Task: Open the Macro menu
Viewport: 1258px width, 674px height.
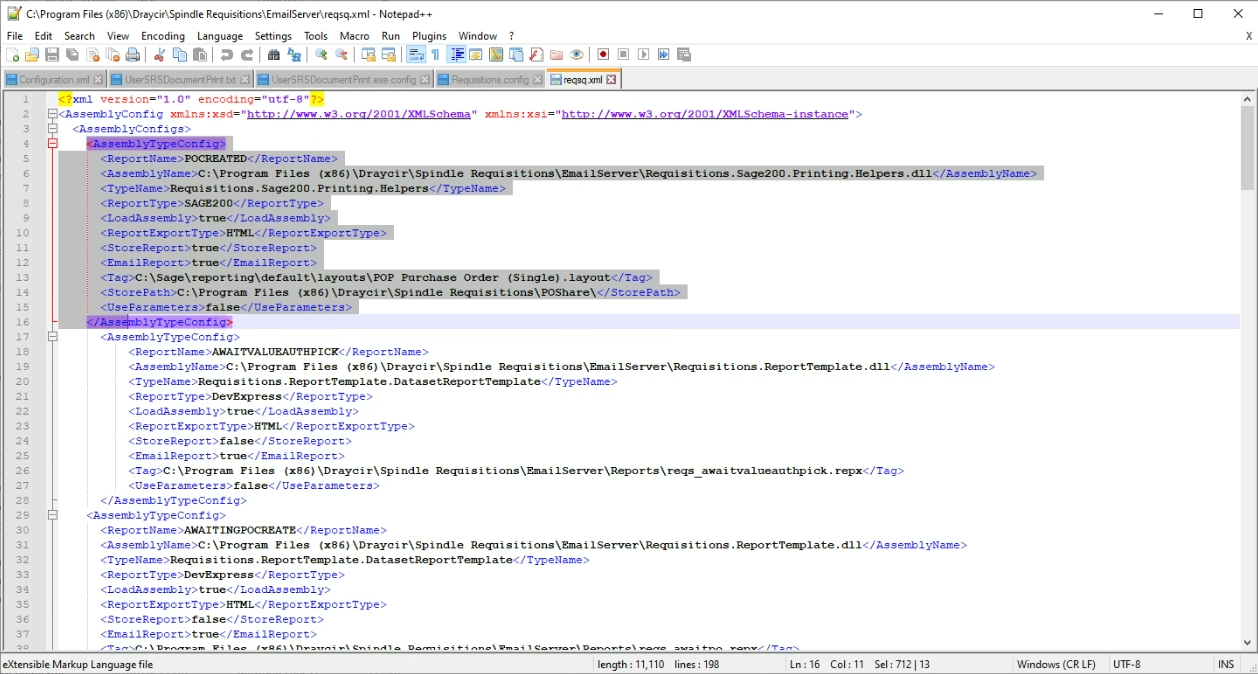Action: (x=354, y=36)
